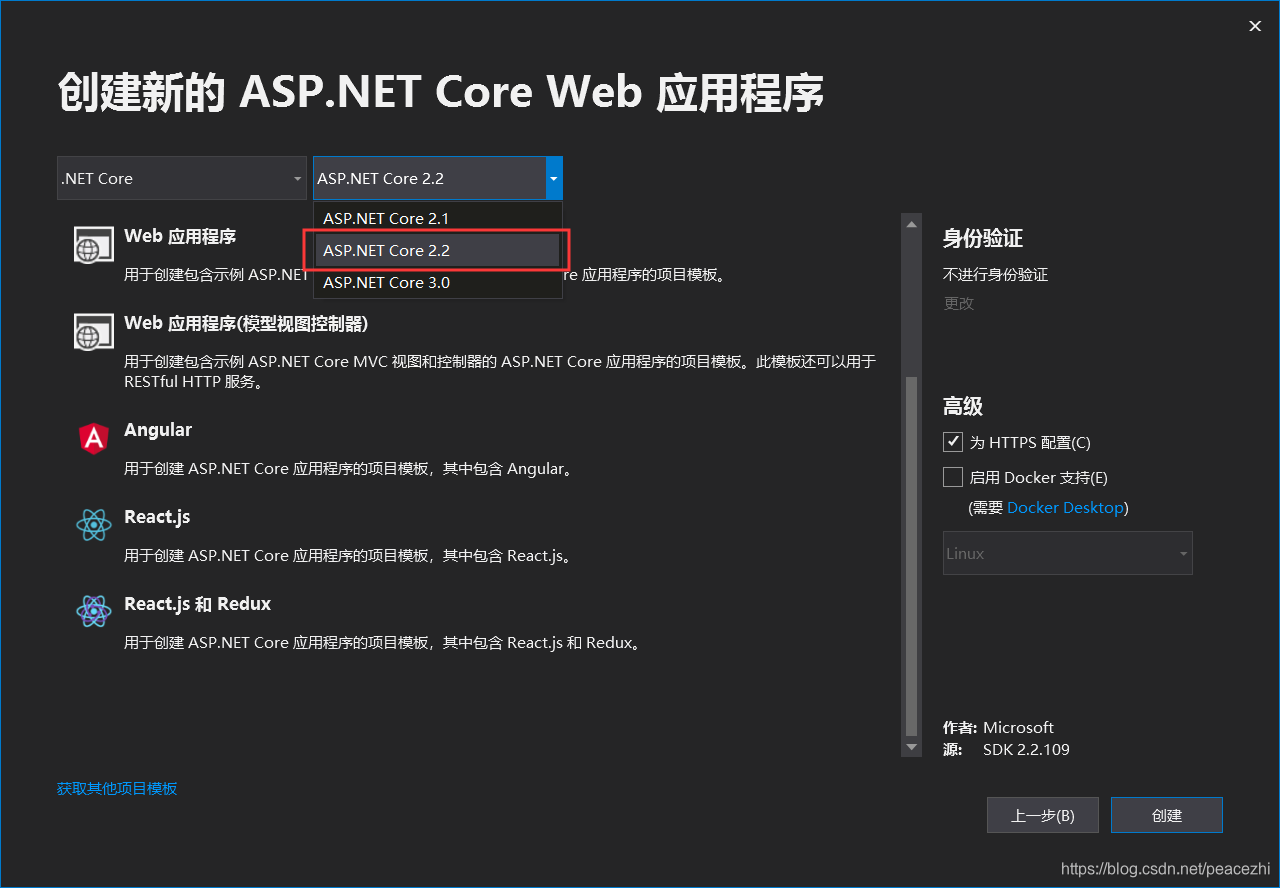Enable the 启用 Docker 支持(E) checkbox
1280x888 pixels.
pos(952,477)
